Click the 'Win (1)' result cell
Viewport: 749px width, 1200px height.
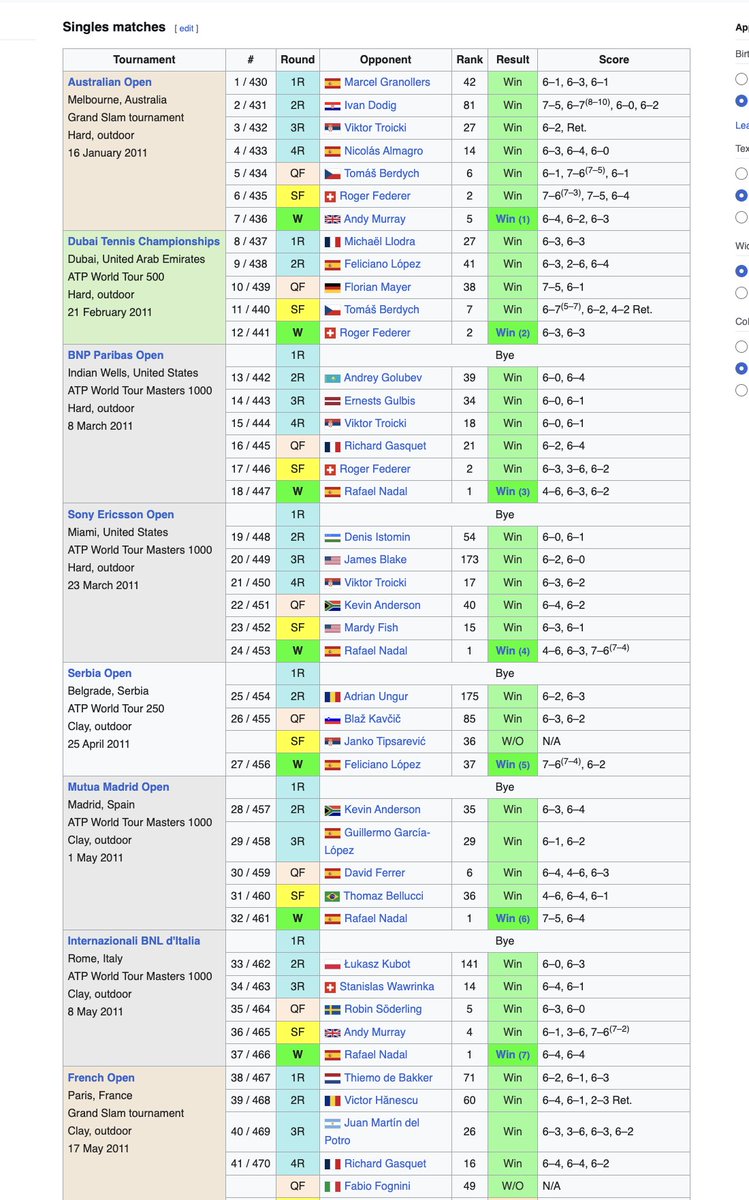pos(513,219)
